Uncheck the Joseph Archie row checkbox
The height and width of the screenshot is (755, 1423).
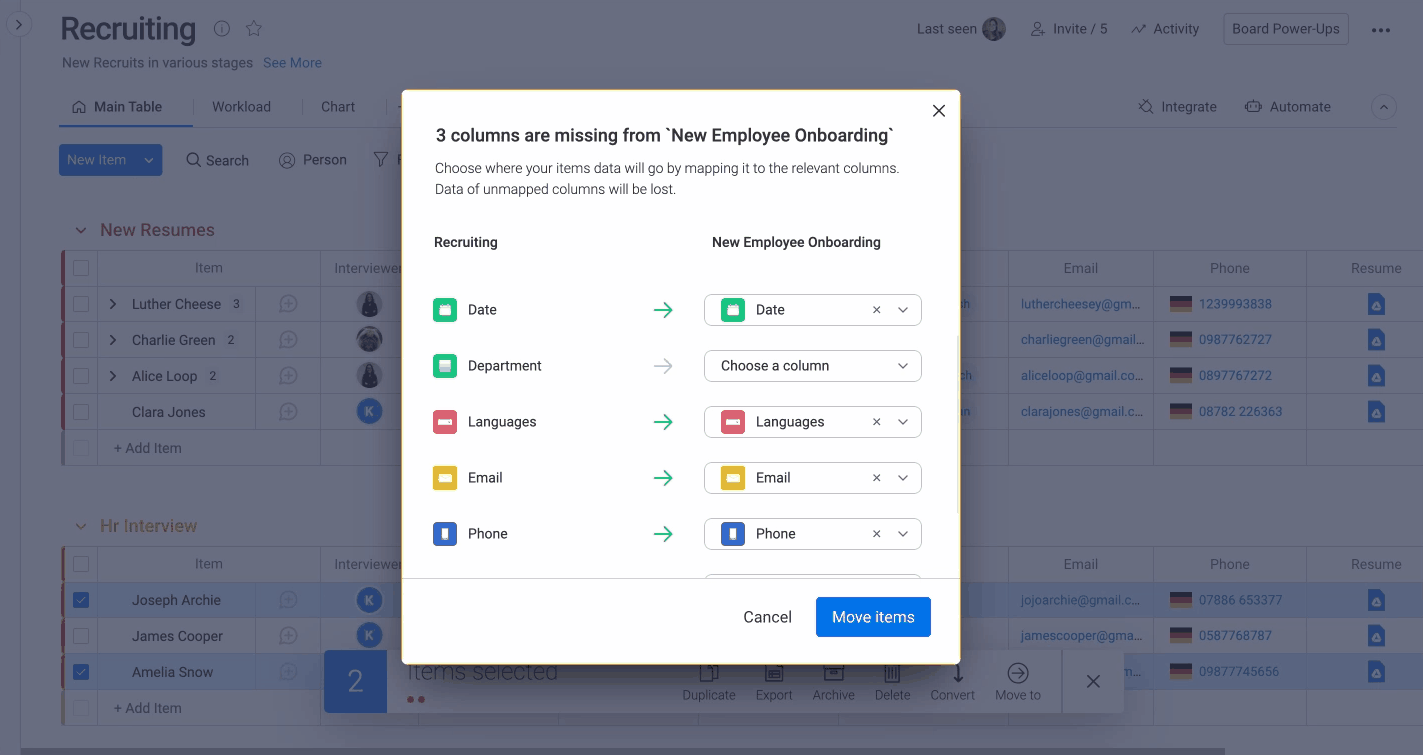pos(81,600)
